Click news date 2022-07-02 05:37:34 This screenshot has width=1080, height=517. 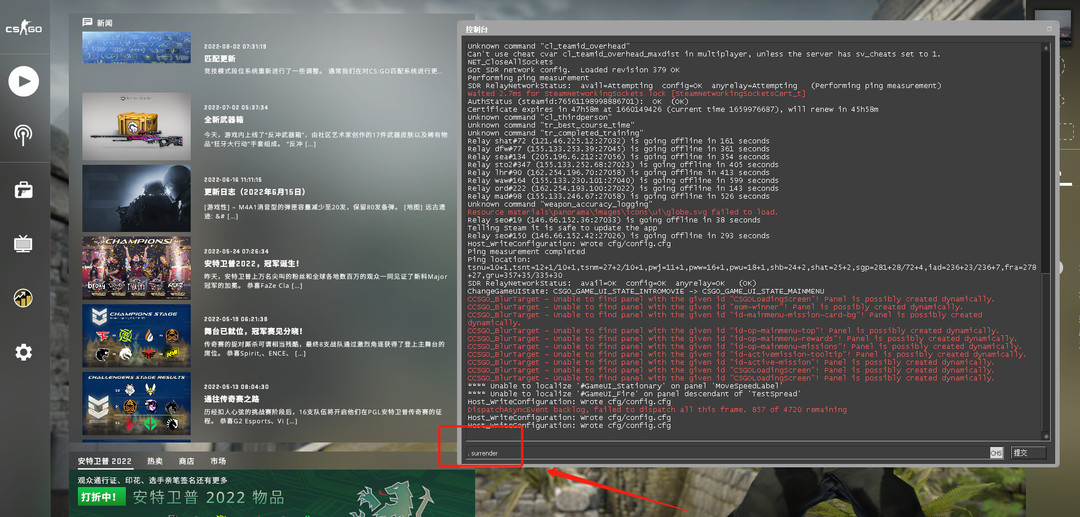236,107
